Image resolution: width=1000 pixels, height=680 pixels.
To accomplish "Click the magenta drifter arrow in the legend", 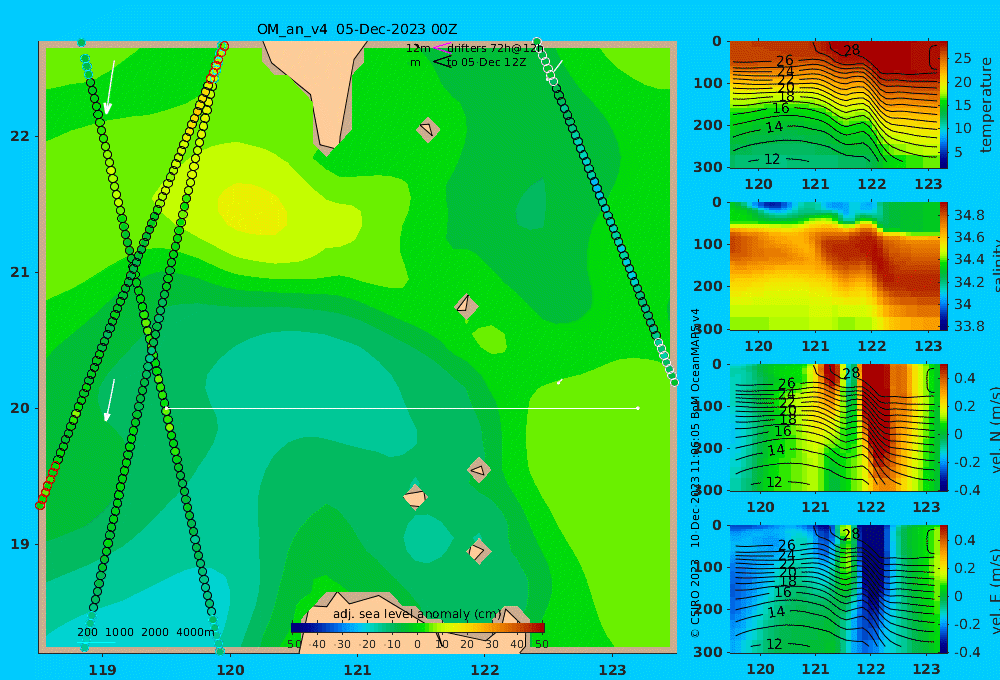I will coord(441,47).
